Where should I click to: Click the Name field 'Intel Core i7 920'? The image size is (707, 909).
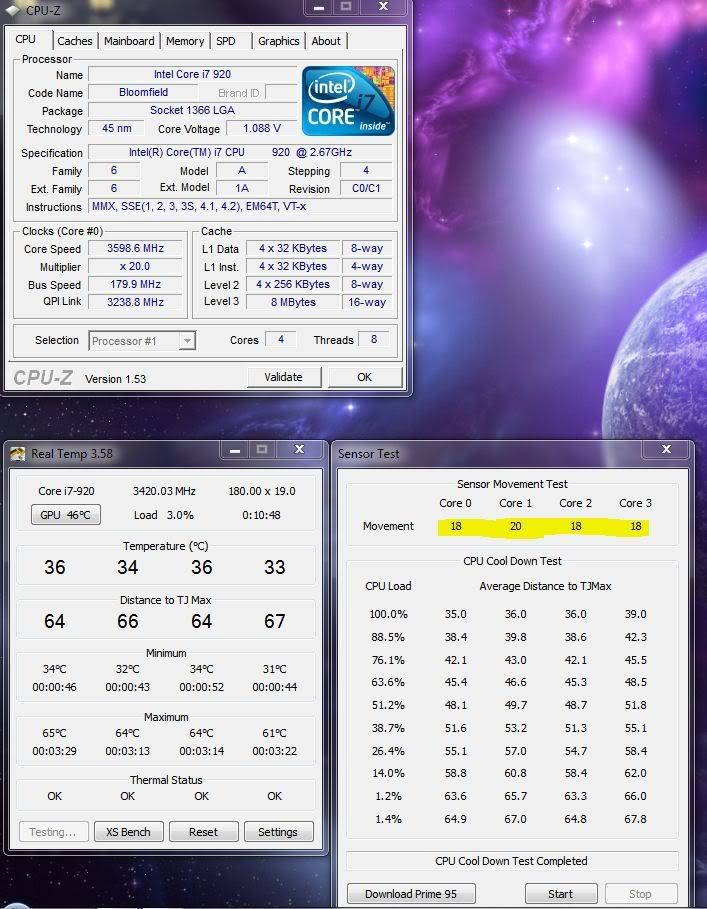tap(192, 74)
